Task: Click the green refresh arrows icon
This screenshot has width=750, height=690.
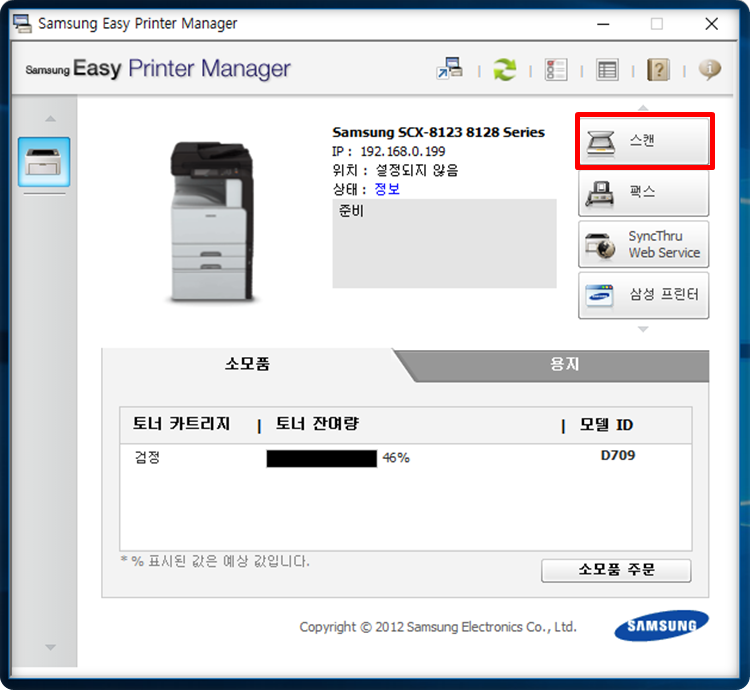Action: click(x=505, y=69)
